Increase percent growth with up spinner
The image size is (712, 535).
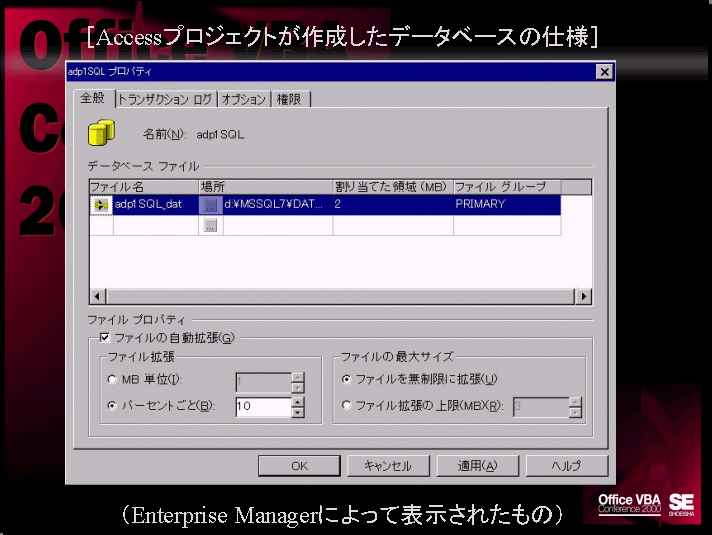[x=297, y=401]
